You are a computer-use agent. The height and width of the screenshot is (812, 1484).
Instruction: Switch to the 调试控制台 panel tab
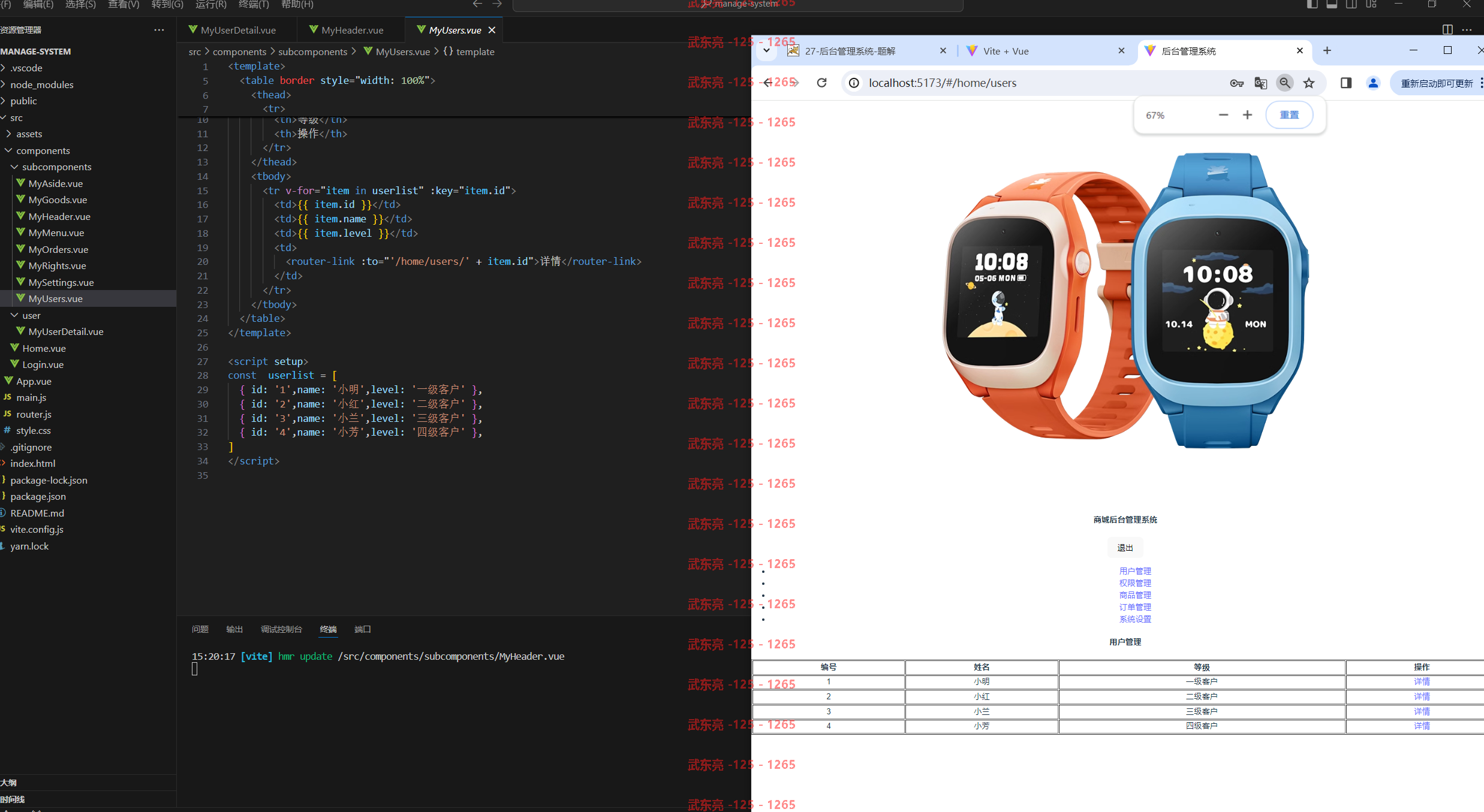pyautogui.click(x=281, y=629)
